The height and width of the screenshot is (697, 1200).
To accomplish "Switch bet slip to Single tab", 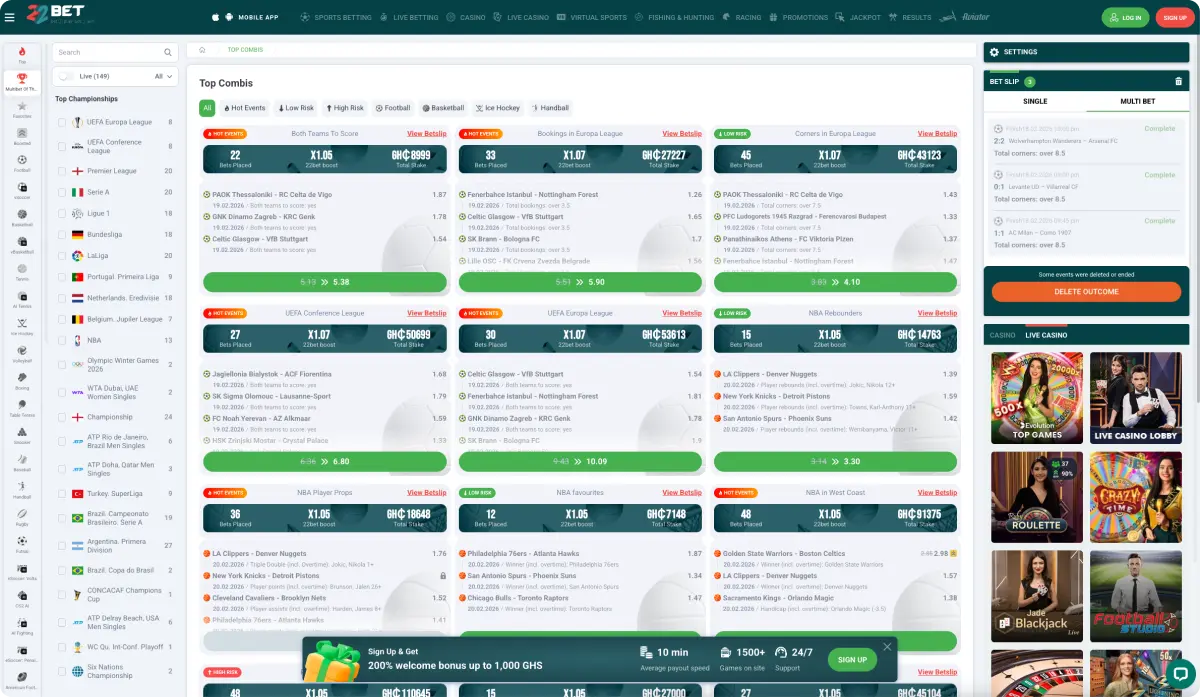I will click(x=1035, y=101).
